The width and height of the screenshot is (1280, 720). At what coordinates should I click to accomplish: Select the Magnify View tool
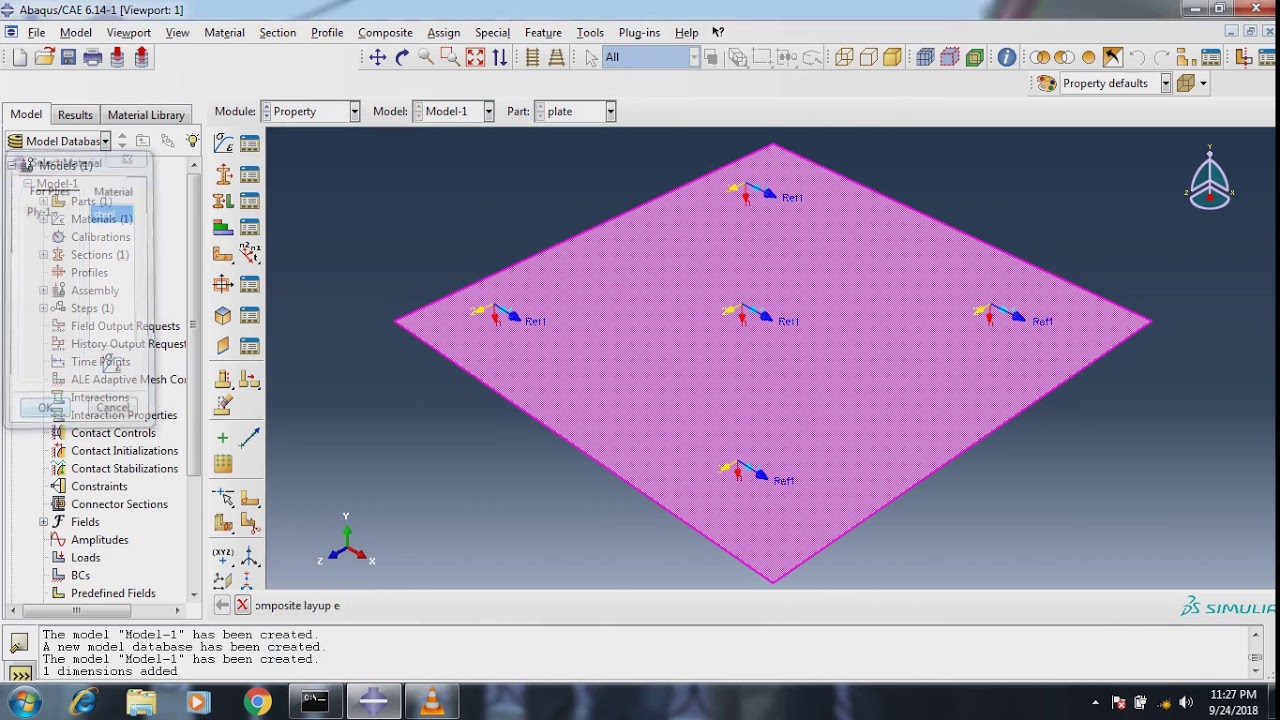click(x=426, y=57)
